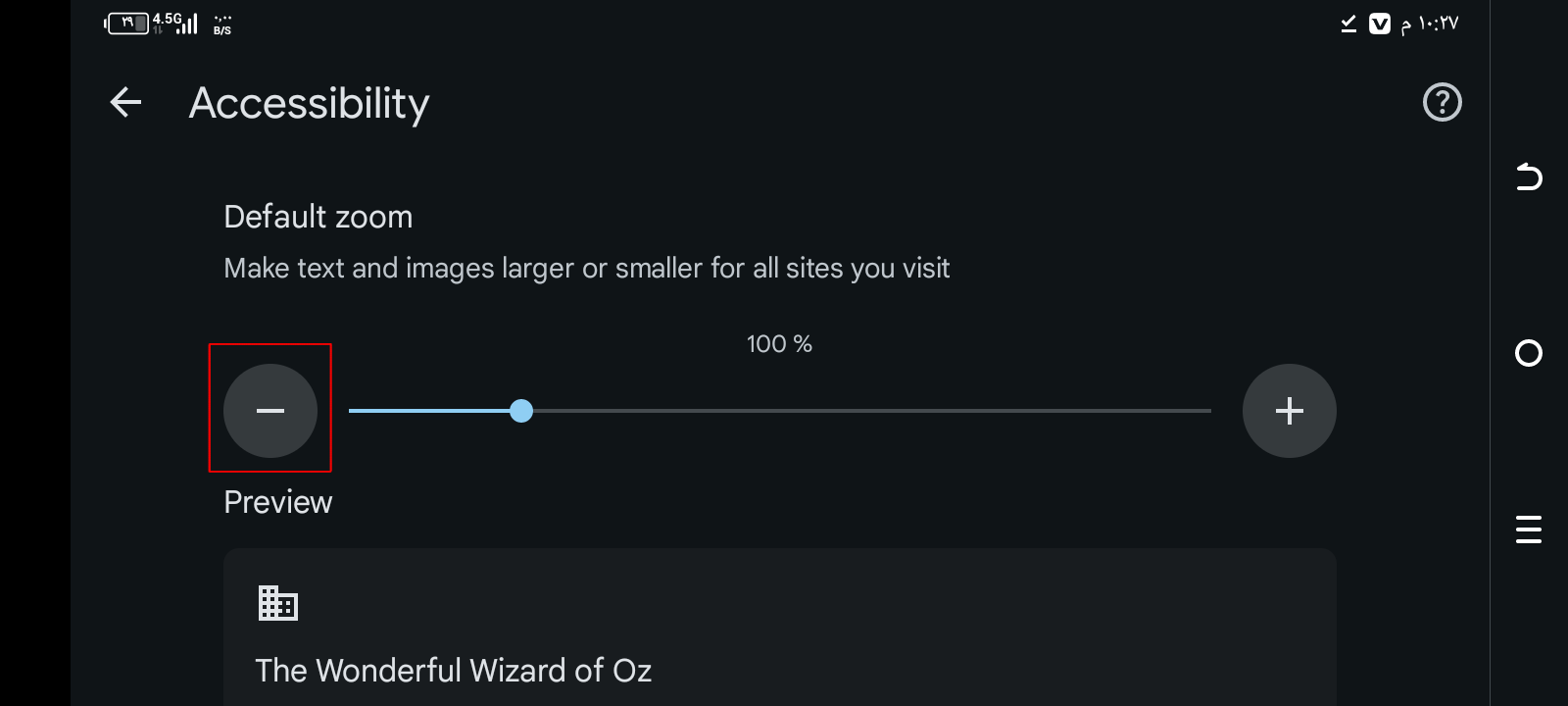This screenshot has height=706, width=1568.
Task: Tap the V app notification icon
Action: (1379, 24)
